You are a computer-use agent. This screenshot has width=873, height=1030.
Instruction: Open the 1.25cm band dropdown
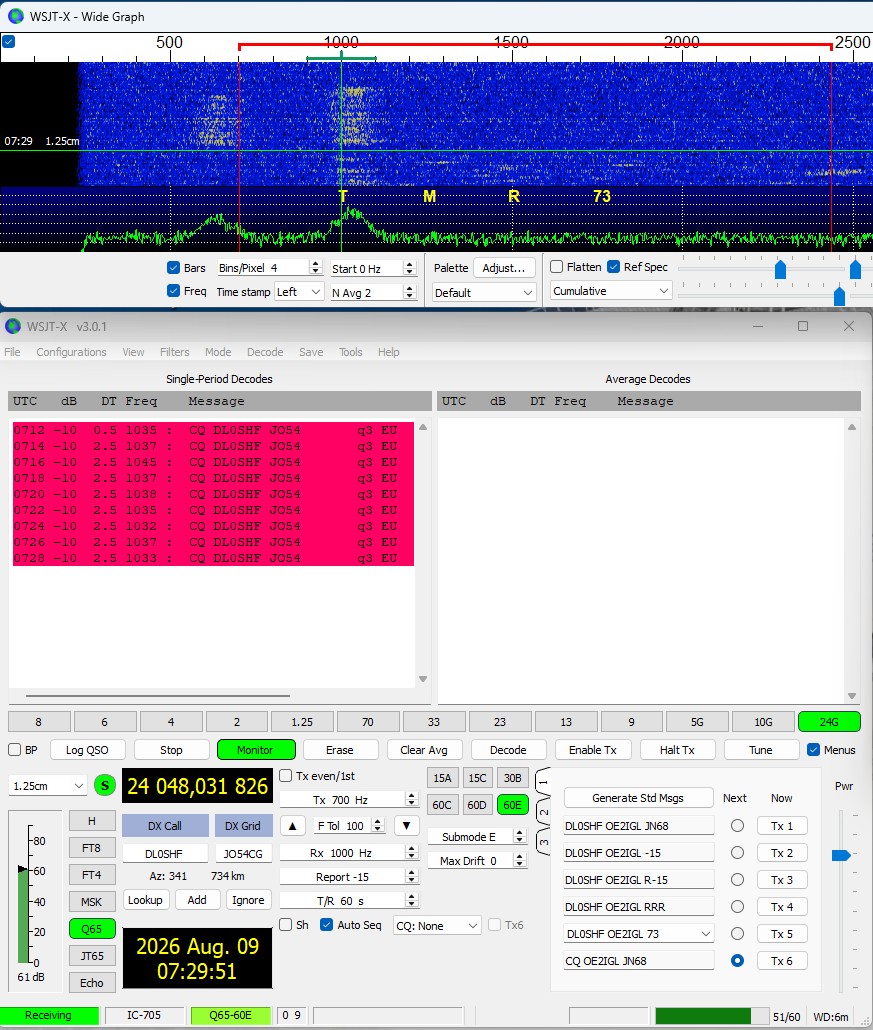coord(47,786)
